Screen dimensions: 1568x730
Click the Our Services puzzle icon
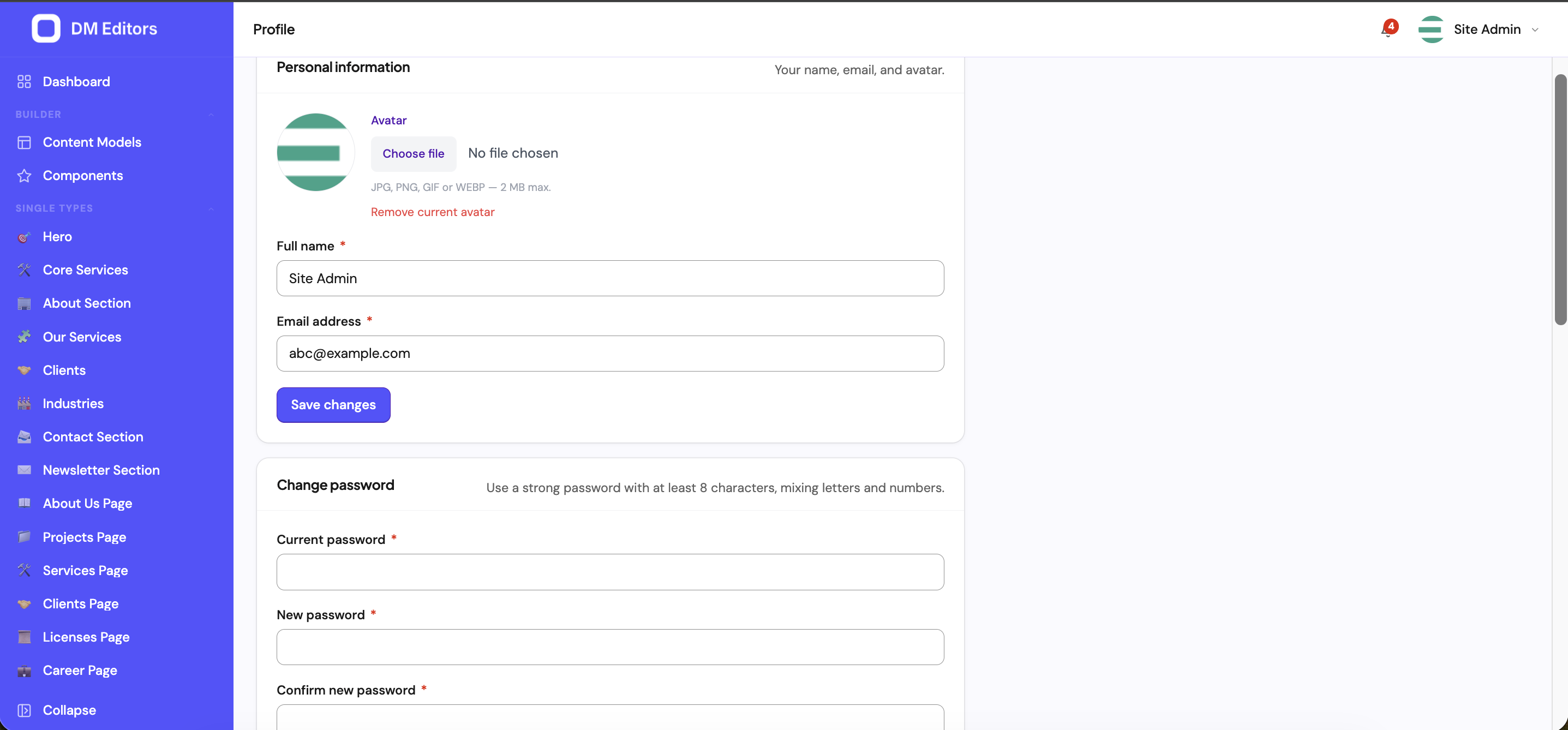point(25,337)
